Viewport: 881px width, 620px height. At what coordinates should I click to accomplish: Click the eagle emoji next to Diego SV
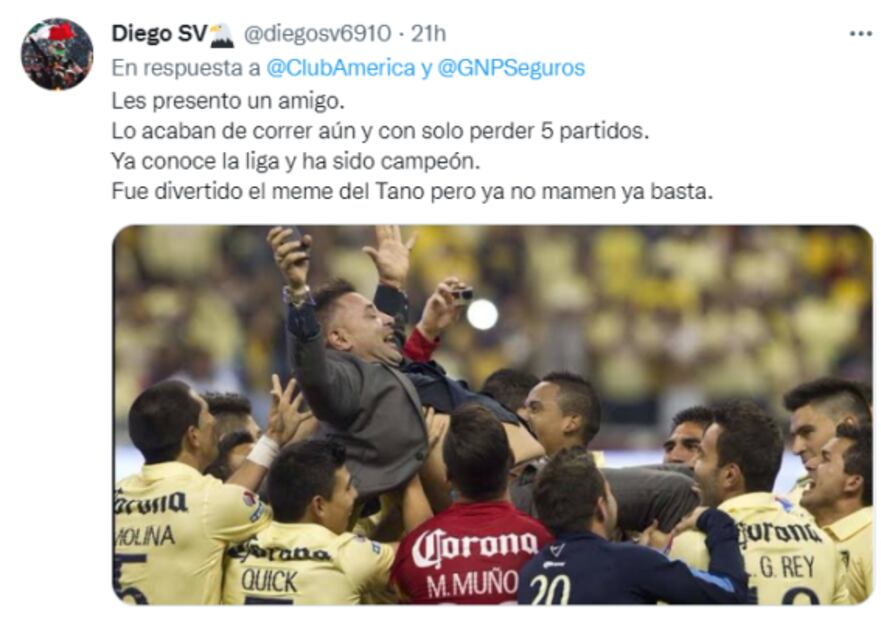[x=221, y=34]
